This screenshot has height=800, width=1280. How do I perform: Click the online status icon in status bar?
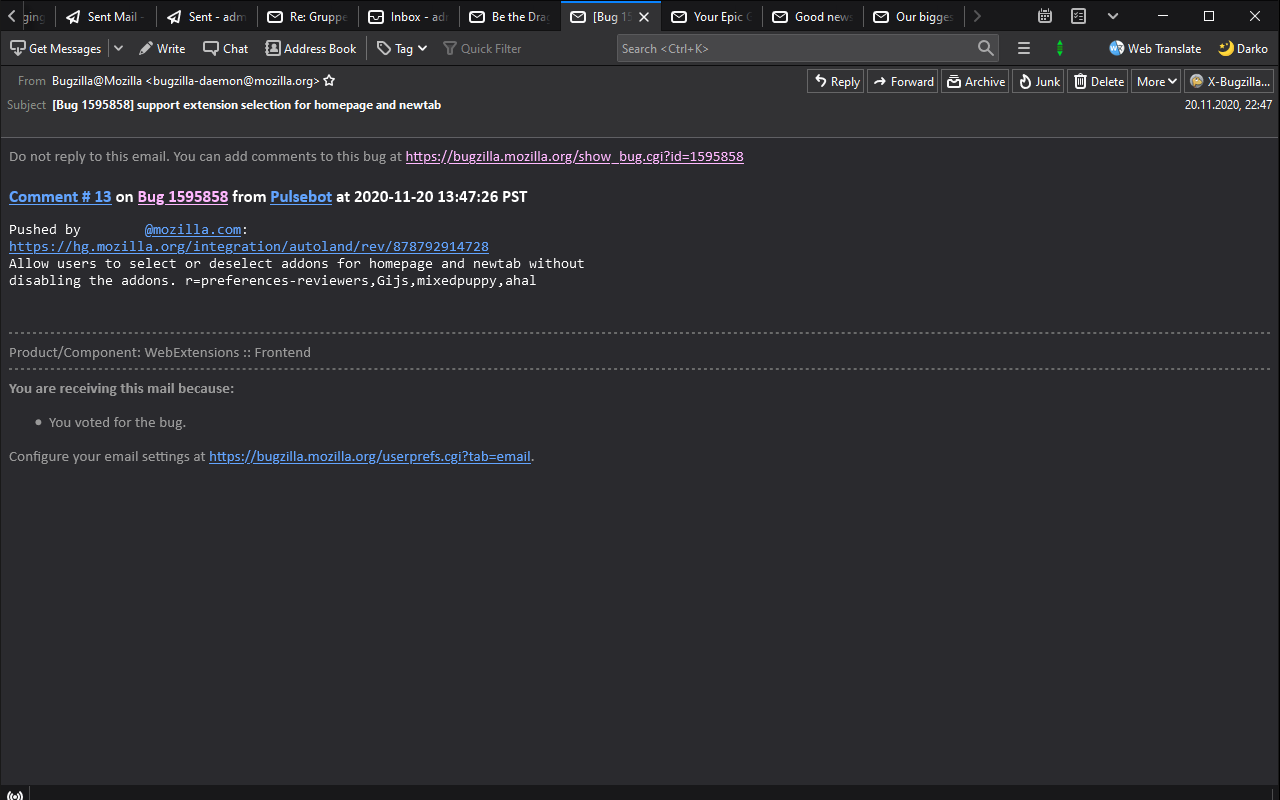(x=15, y=796)
